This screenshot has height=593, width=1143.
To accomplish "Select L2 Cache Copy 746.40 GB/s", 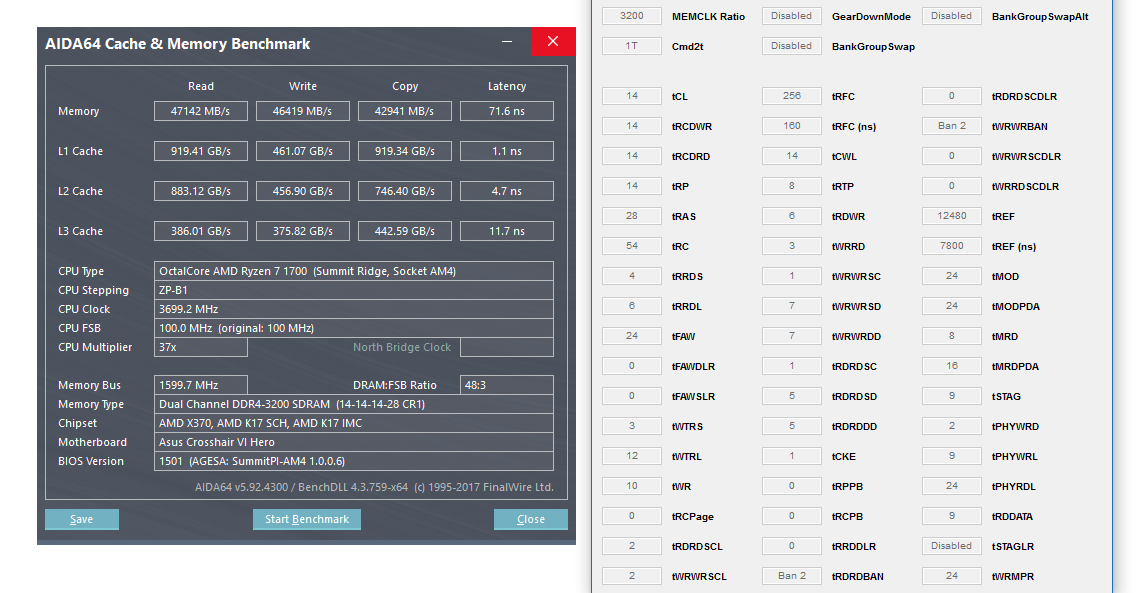I will (x=405, y=191).
